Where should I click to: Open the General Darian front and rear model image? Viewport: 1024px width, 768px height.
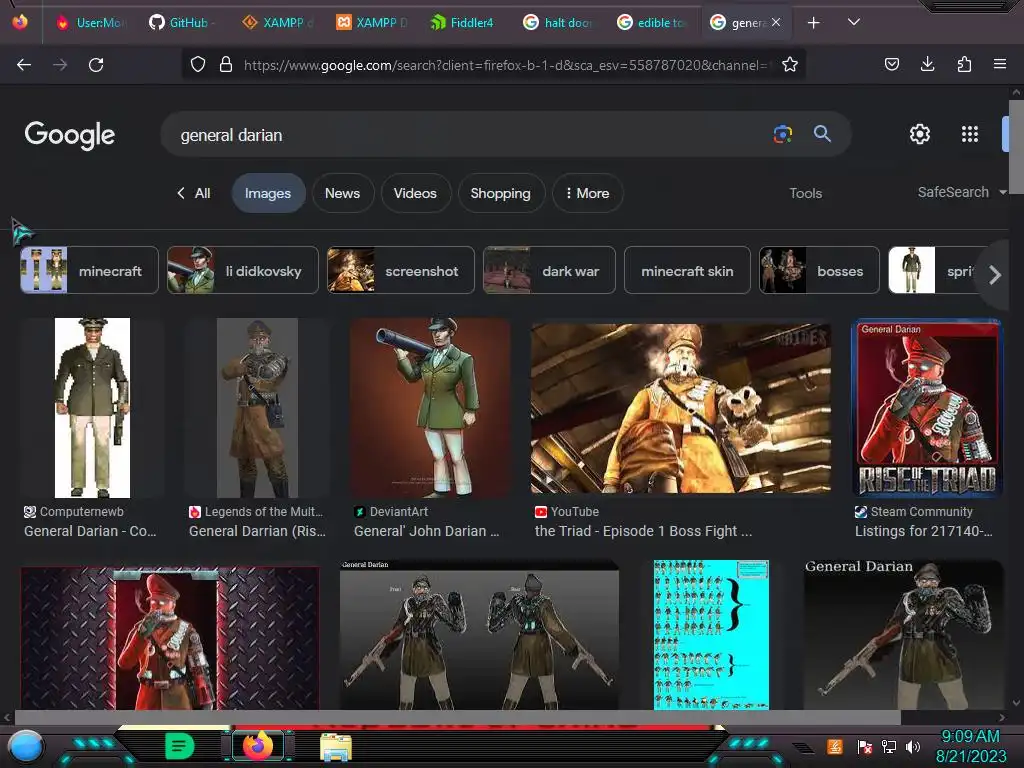click(x=479, y=634)
